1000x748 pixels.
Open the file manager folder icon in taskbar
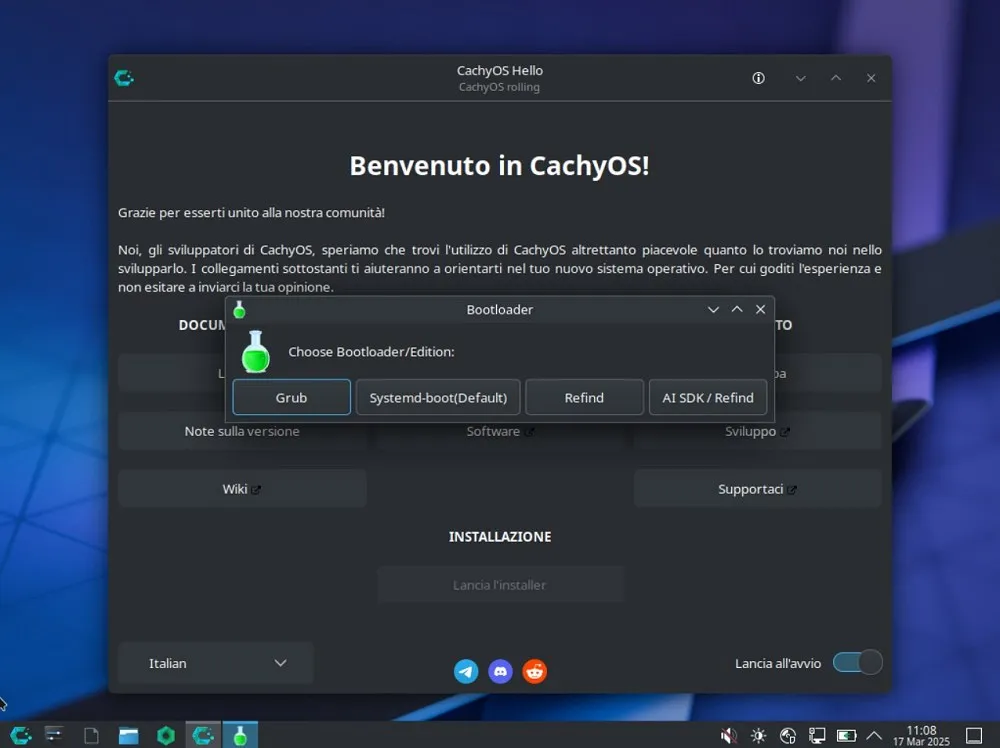[x=128, y=735]
